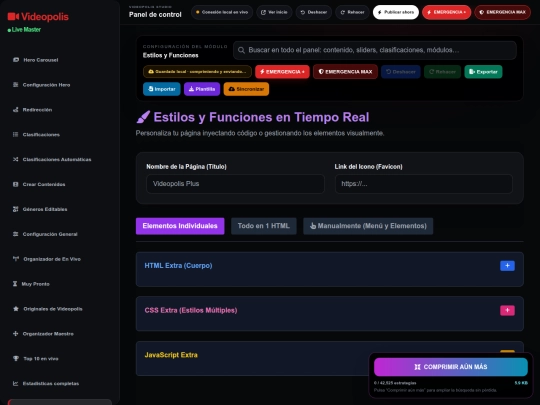Click the search magnifier icon
This screenshot has width=540, height=405.
[x=241, y=50]
